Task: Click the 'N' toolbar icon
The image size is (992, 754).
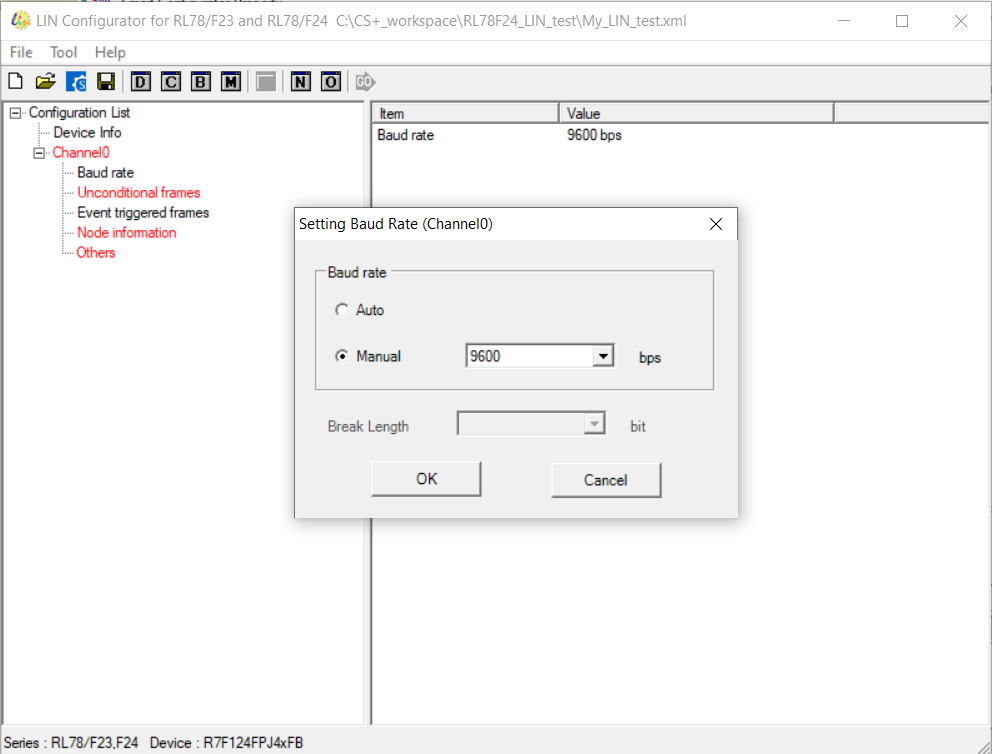Action: [x=301, y=82]
